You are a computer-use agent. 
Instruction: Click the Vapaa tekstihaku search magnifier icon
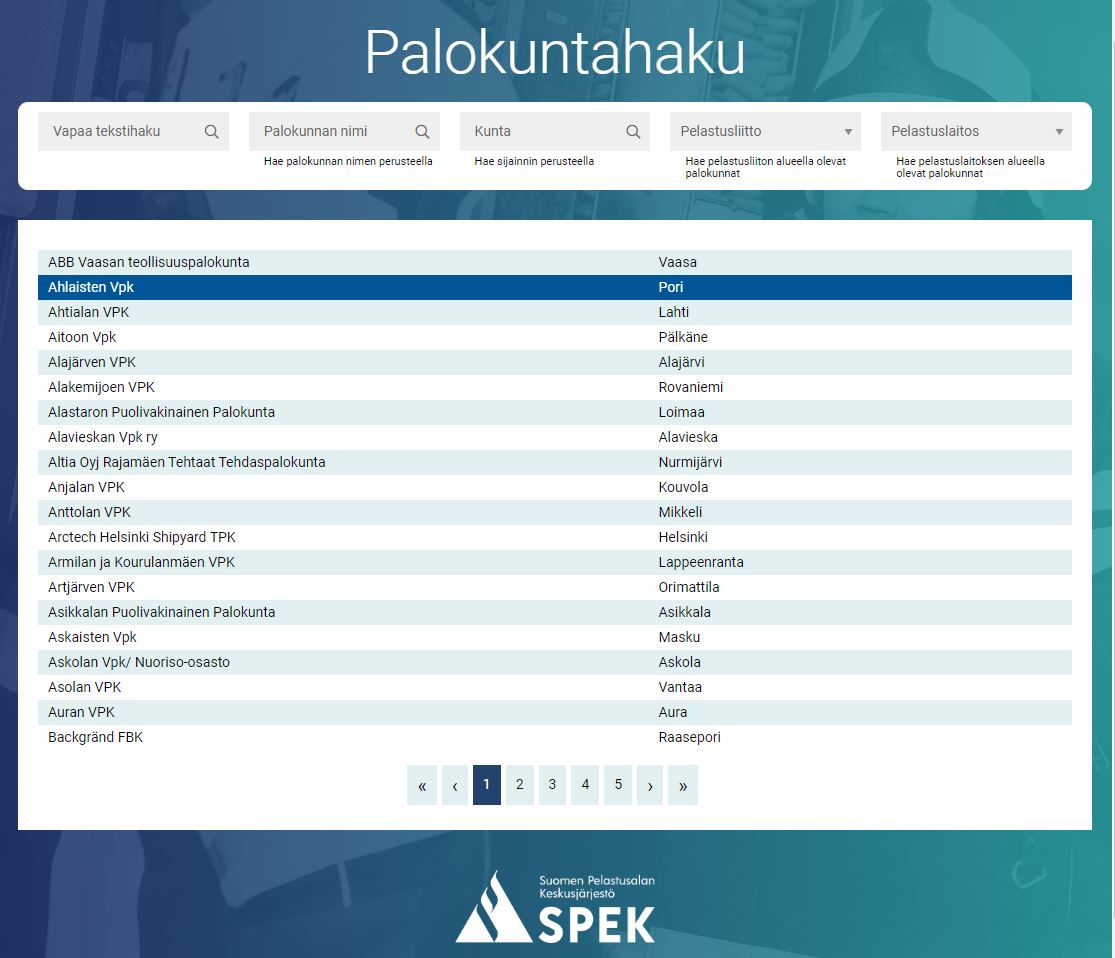point(211,132)
